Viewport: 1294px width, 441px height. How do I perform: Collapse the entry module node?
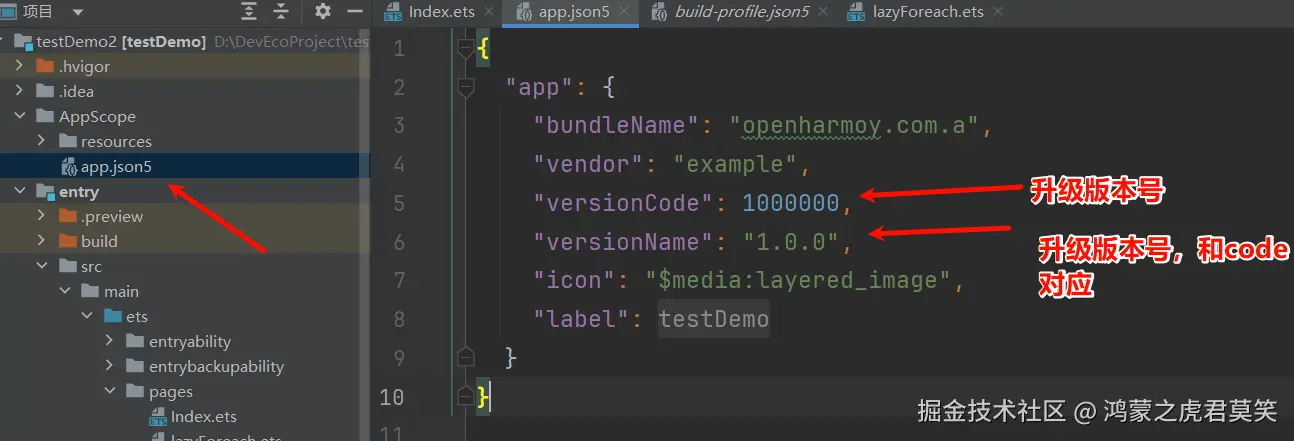pyautogui.click(x=19, y=192)
